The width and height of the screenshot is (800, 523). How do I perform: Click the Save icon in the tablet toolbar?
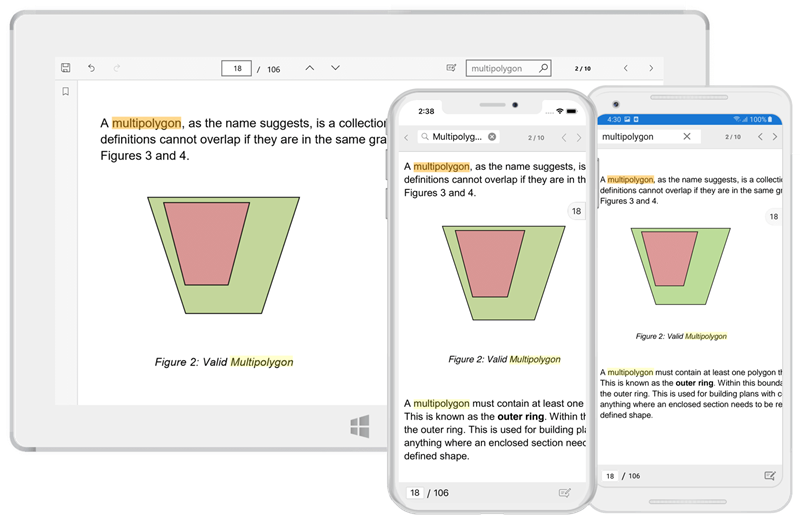coord(66,68)
